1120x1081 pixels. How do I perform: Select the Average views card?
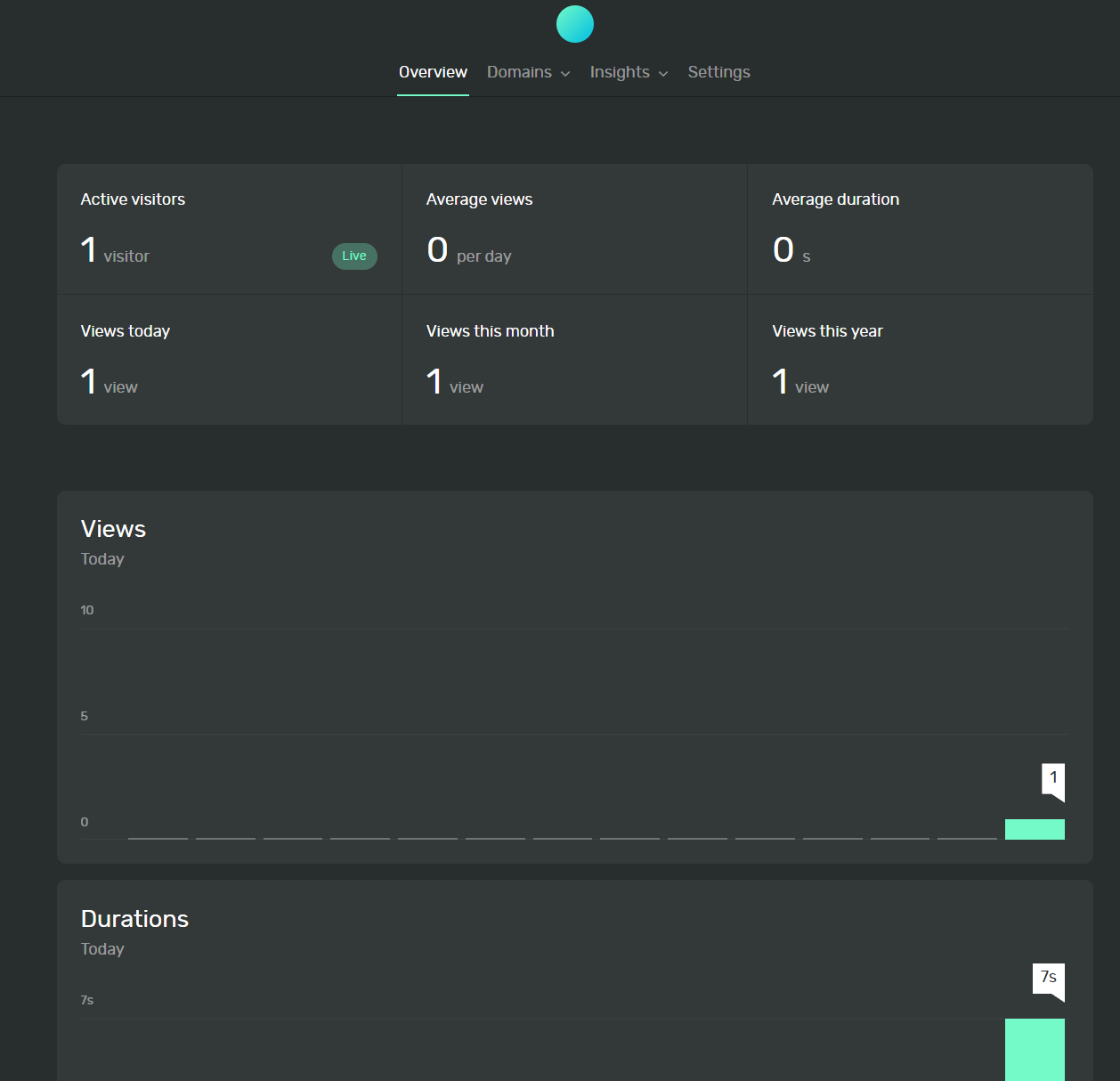coord(574,229)
